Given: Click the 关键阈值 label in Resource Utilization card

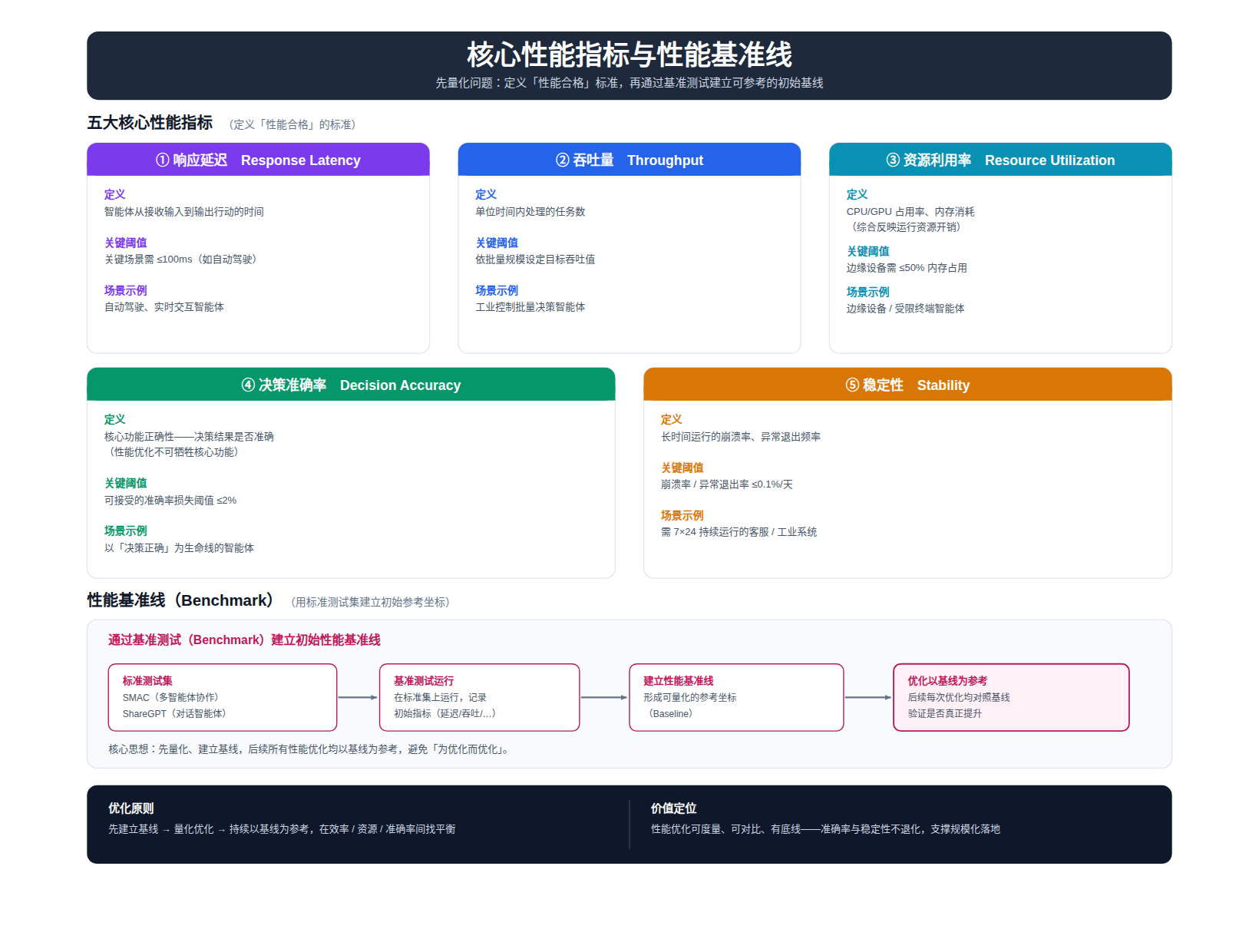Looking at the screenshot, I should click(x=867, y=251).
